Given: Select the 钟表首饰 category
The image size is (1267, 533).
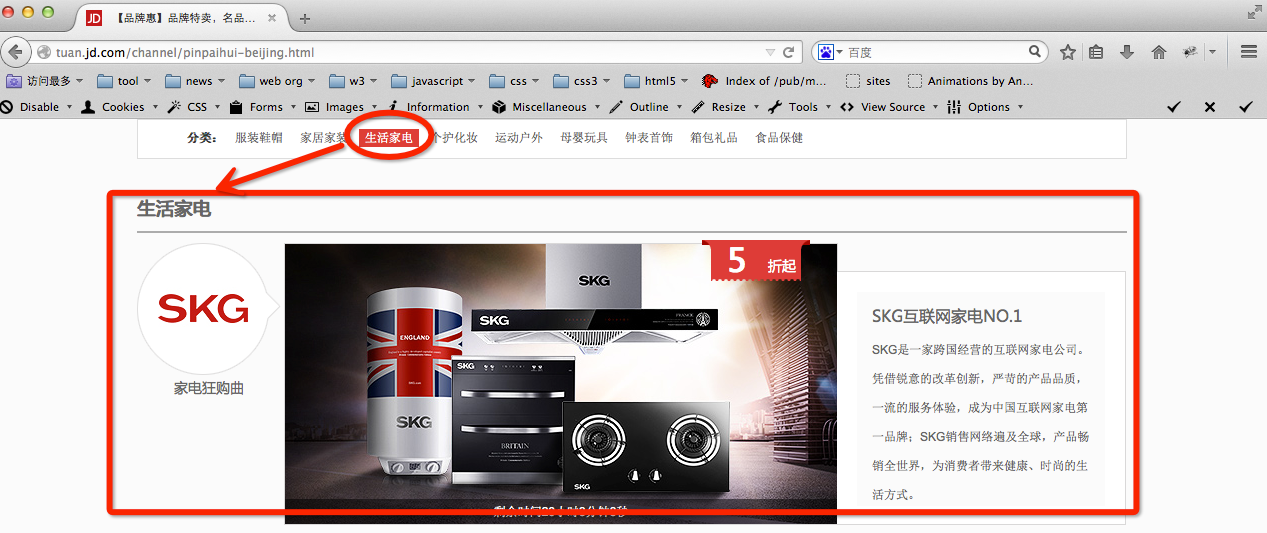Looking at the screenshot, I should click(649, 138).
